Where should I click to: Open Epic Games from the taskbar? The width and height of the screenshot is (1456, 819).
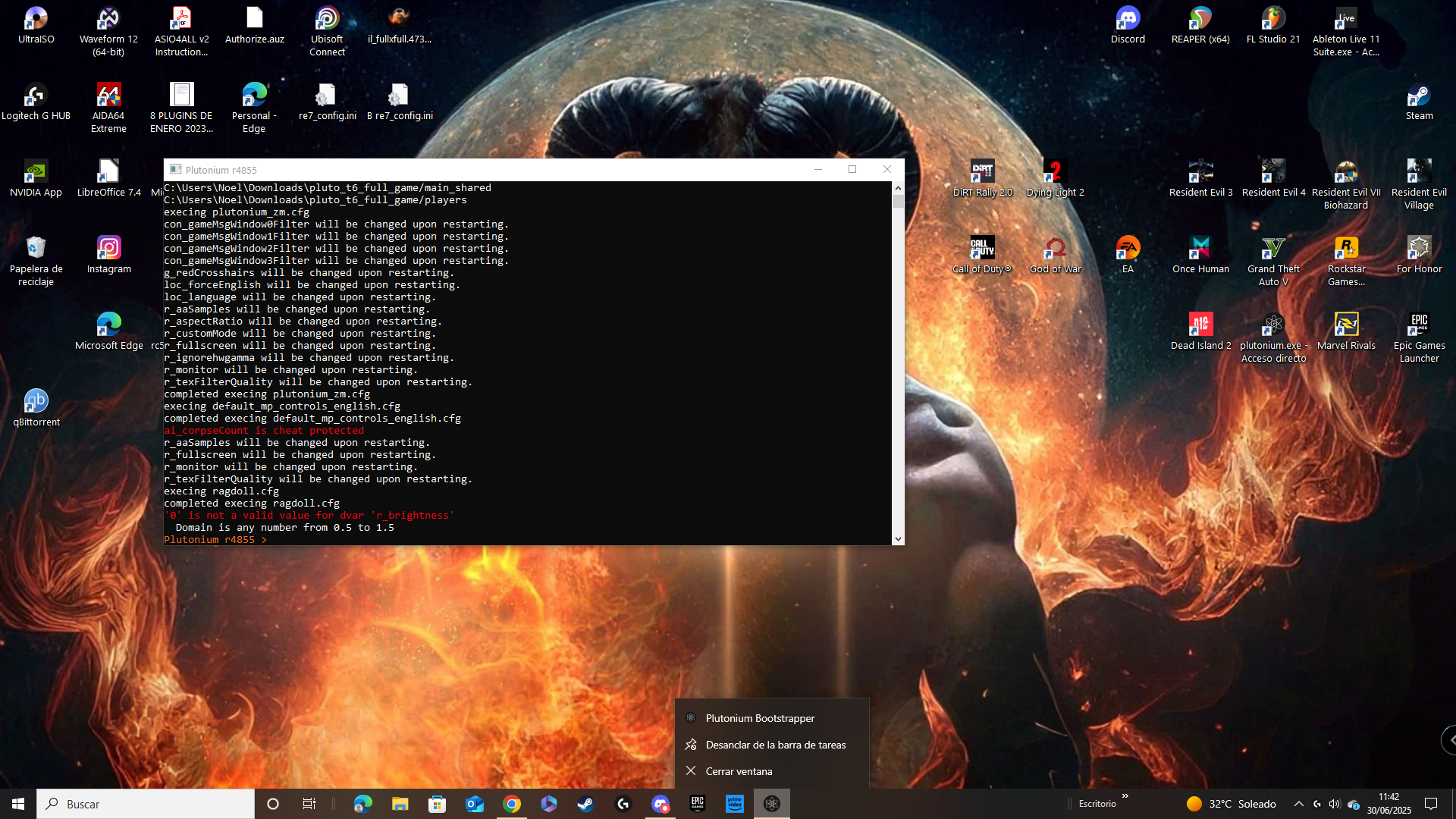pos(698,804)
